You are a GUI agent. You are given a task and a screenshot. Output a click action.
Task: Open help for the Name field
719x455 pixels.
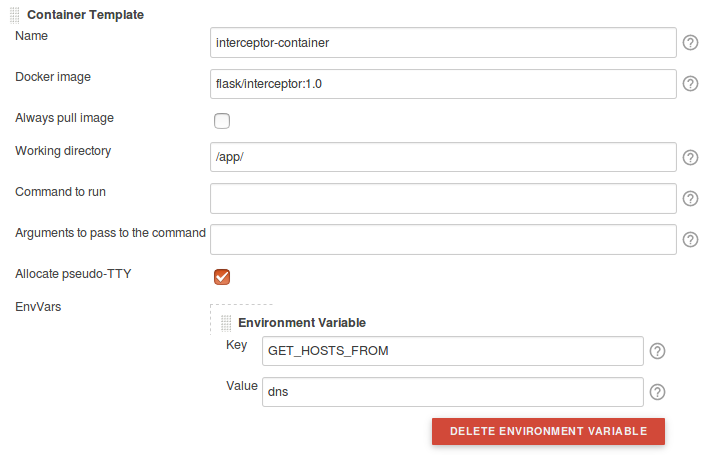point(690,43)
